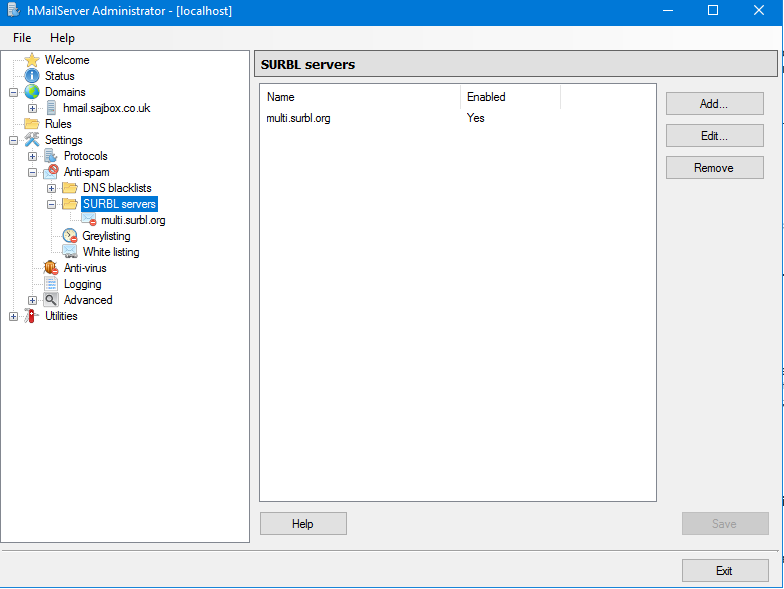Click the Advanced magnifier icon
This screenshot has width=784, height=589.
[50, 300]
